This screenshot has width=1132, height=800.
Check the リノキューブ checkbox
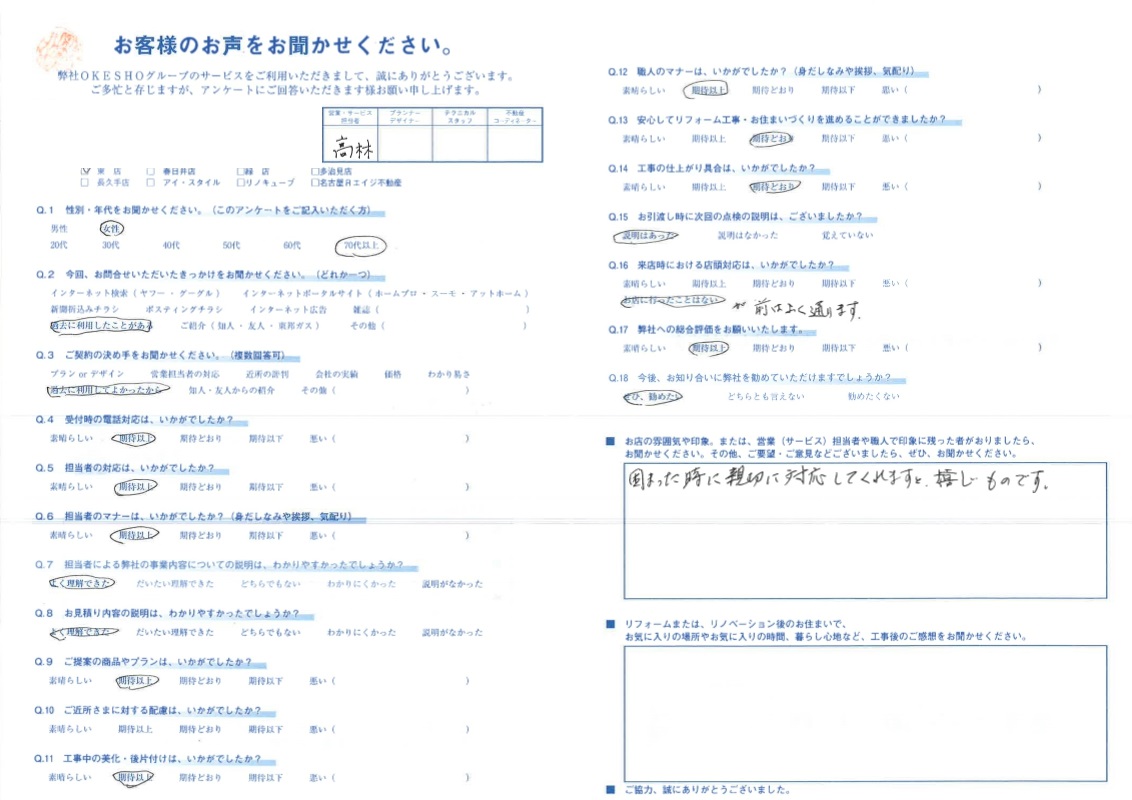pos(241,183)
